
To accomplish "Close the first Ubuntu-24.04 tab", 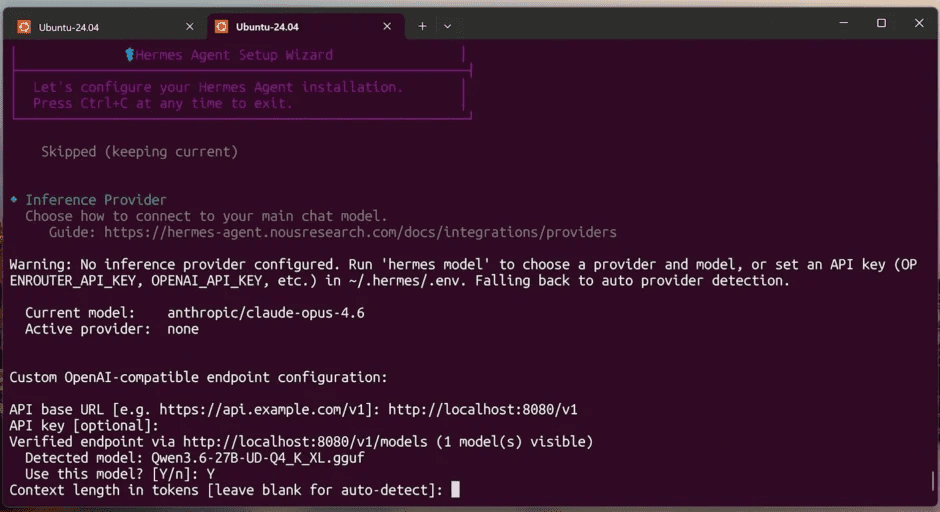I will tap(189, 27).
